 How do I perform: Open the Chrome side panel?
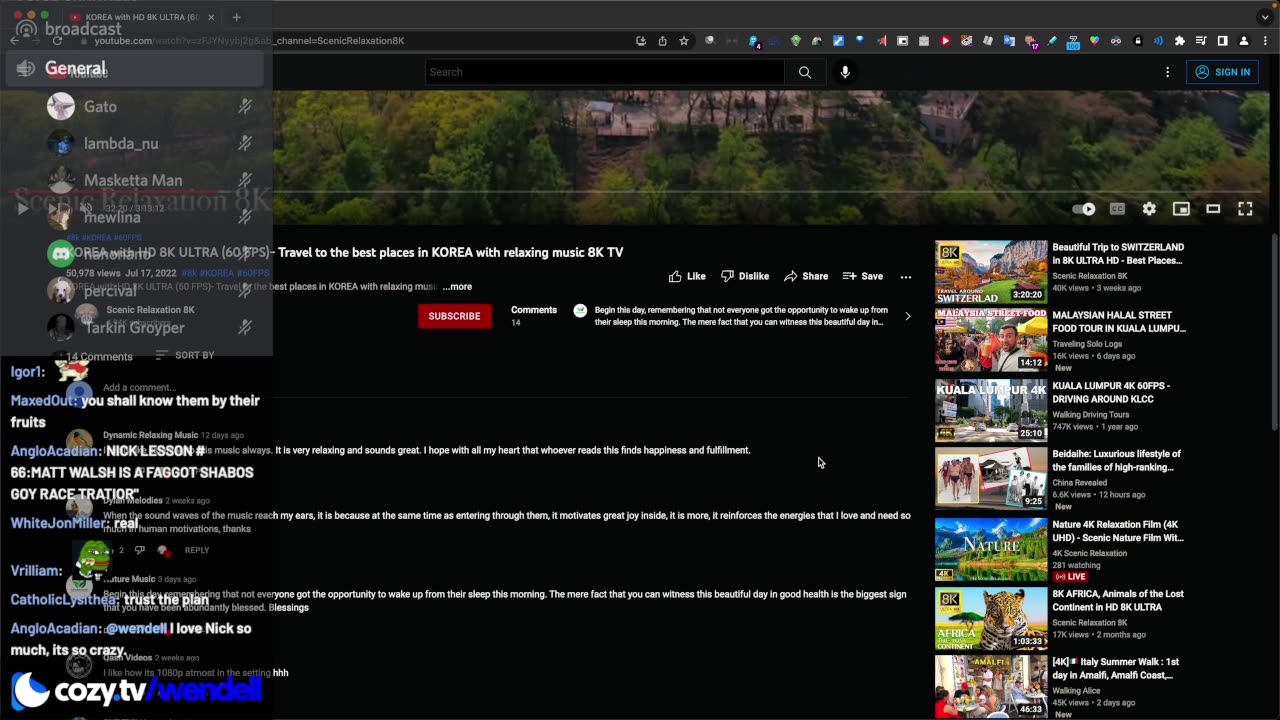1222,41
